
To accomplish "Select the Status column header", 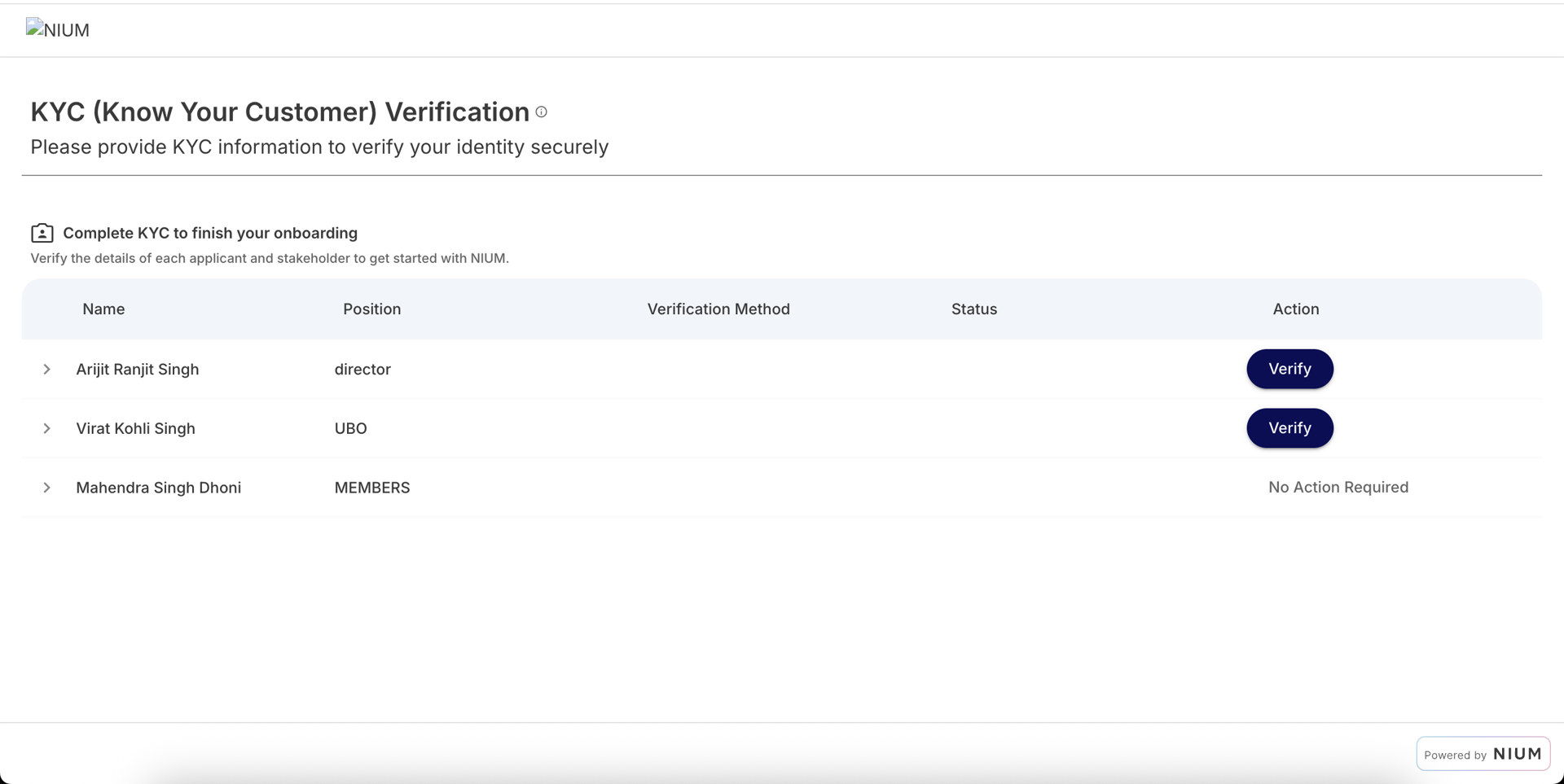I will click(973, 309).
